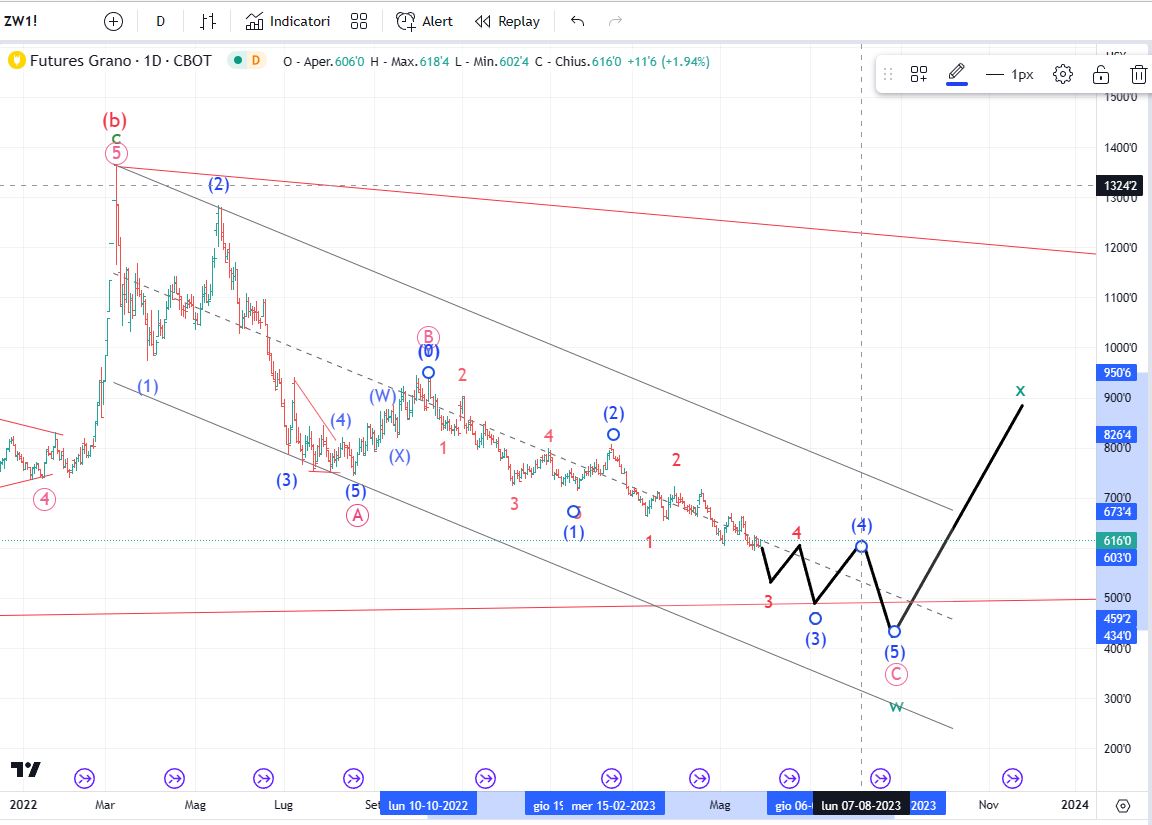1152x825 pixels.
Task: Open the pencil line color picker
Action: pyautogui.click(x=957, y=73)
